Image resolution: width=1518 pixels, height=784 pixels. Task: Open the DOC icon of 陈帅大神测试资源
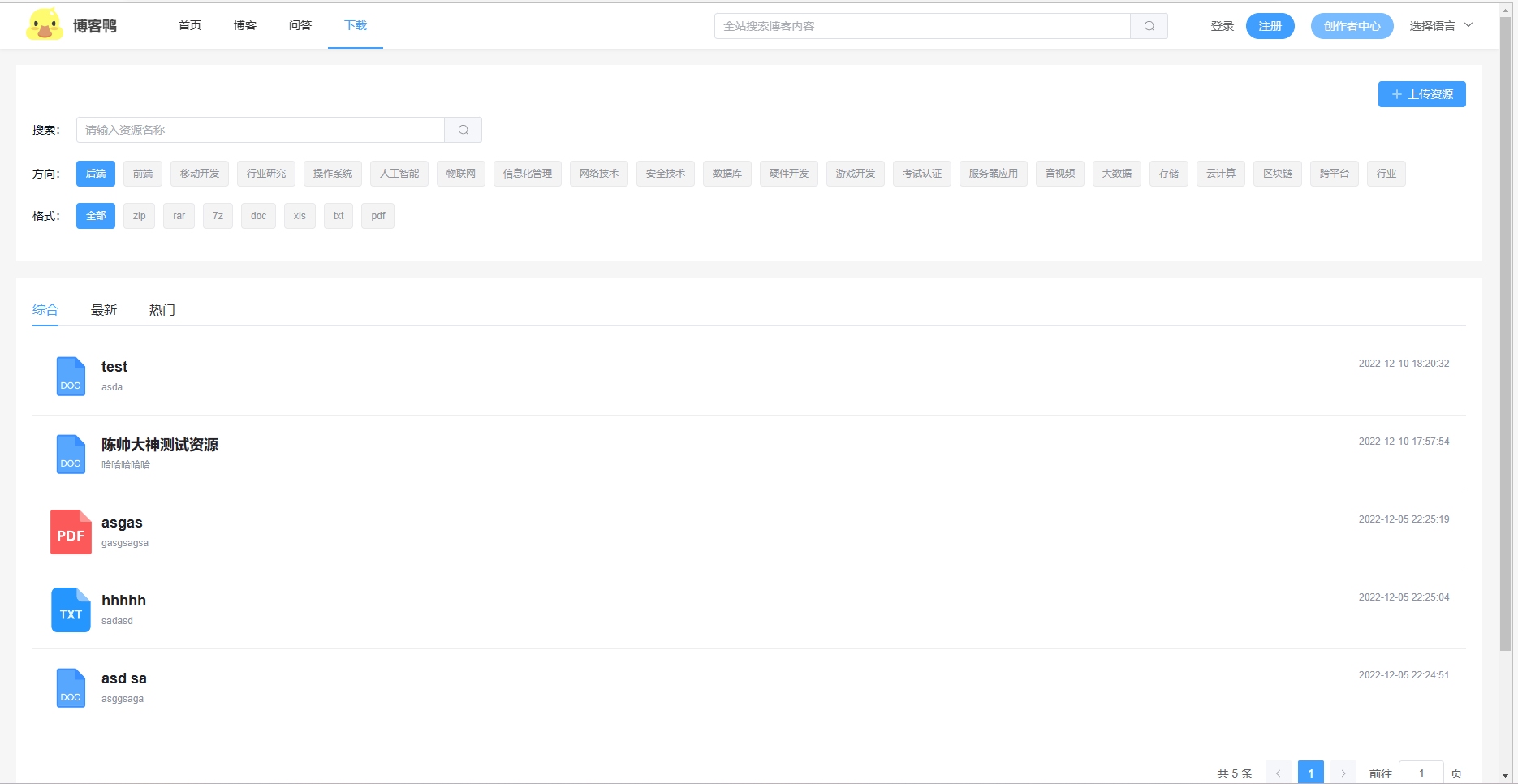click(x=71, y=454)
